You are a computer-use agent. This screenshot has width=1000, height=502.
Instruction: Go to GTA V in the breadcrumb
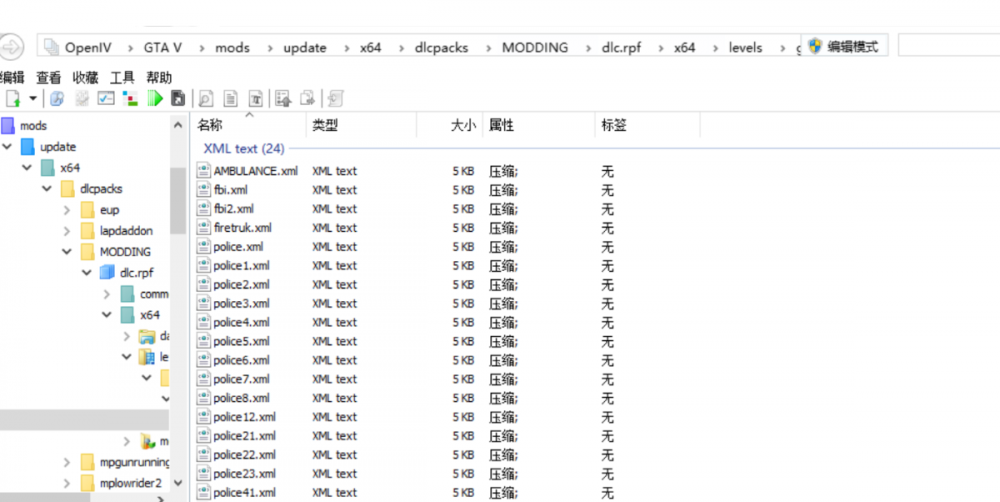pos(163,47)
